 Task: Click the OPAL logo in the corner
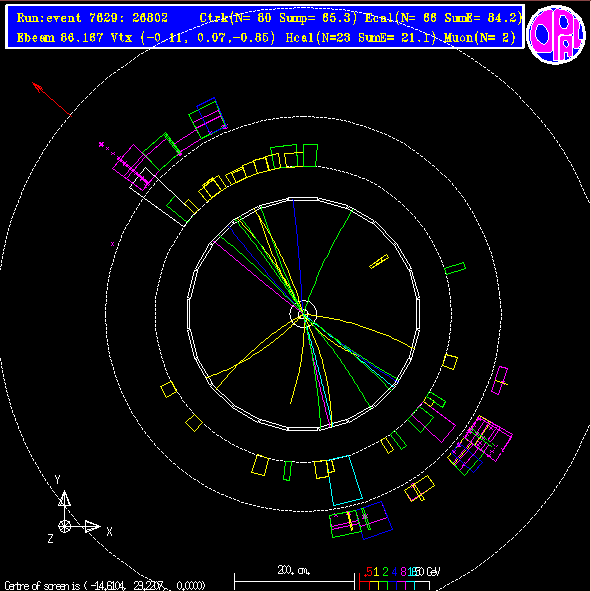(x=556, y=34)
